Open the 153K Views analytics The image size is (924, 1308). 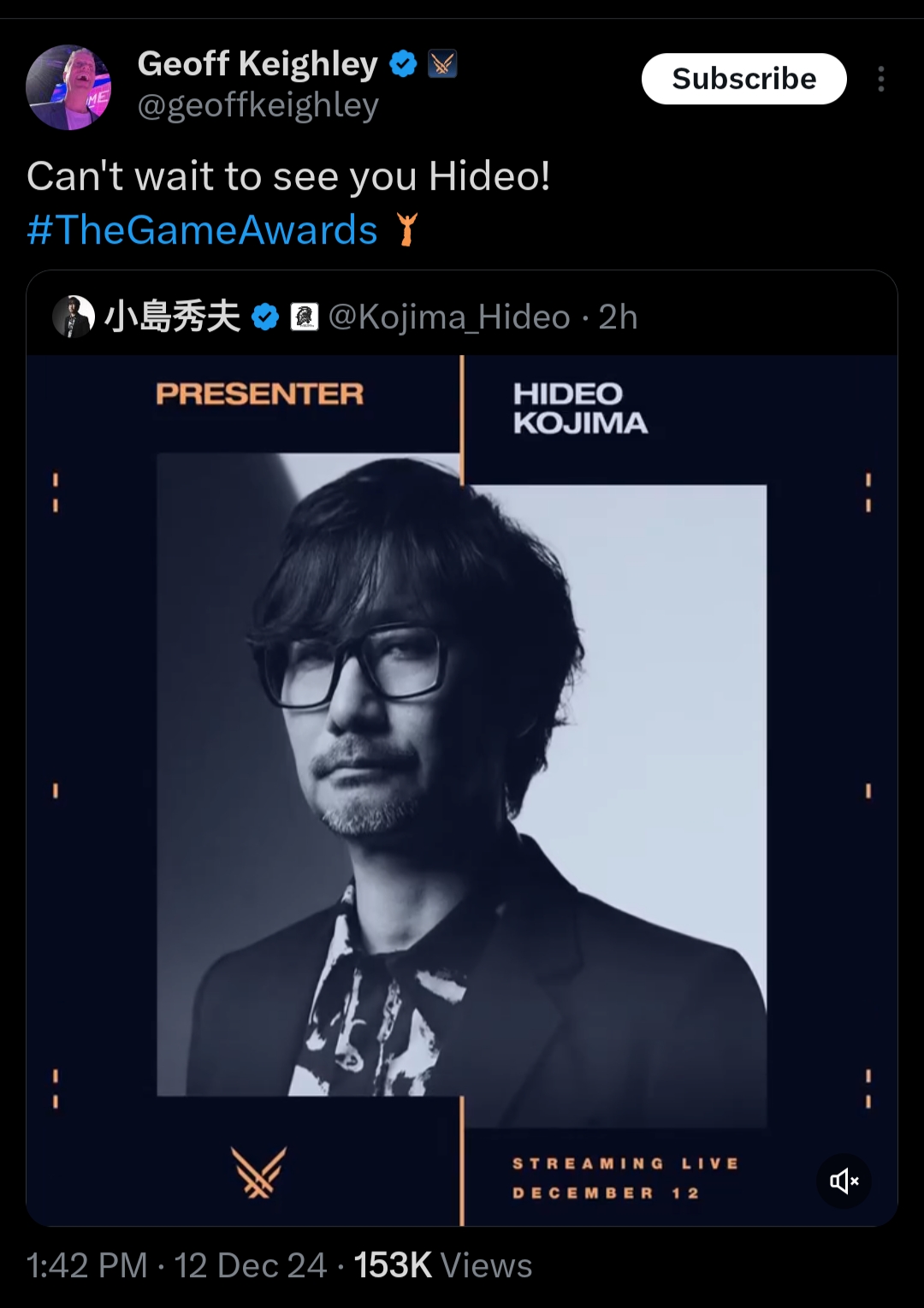point(442,1265)
